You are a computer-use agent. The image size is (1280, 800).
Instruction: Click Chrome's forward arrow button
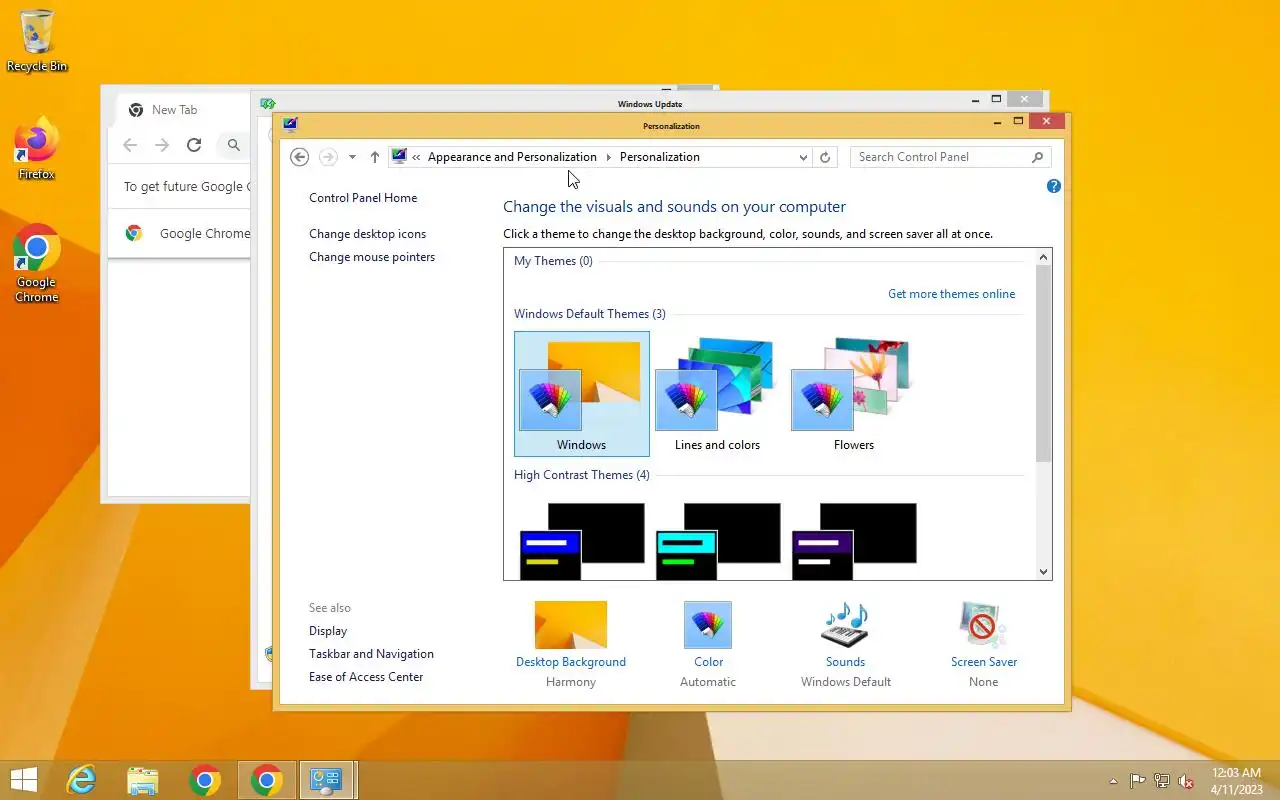click(x=162, y=145)
